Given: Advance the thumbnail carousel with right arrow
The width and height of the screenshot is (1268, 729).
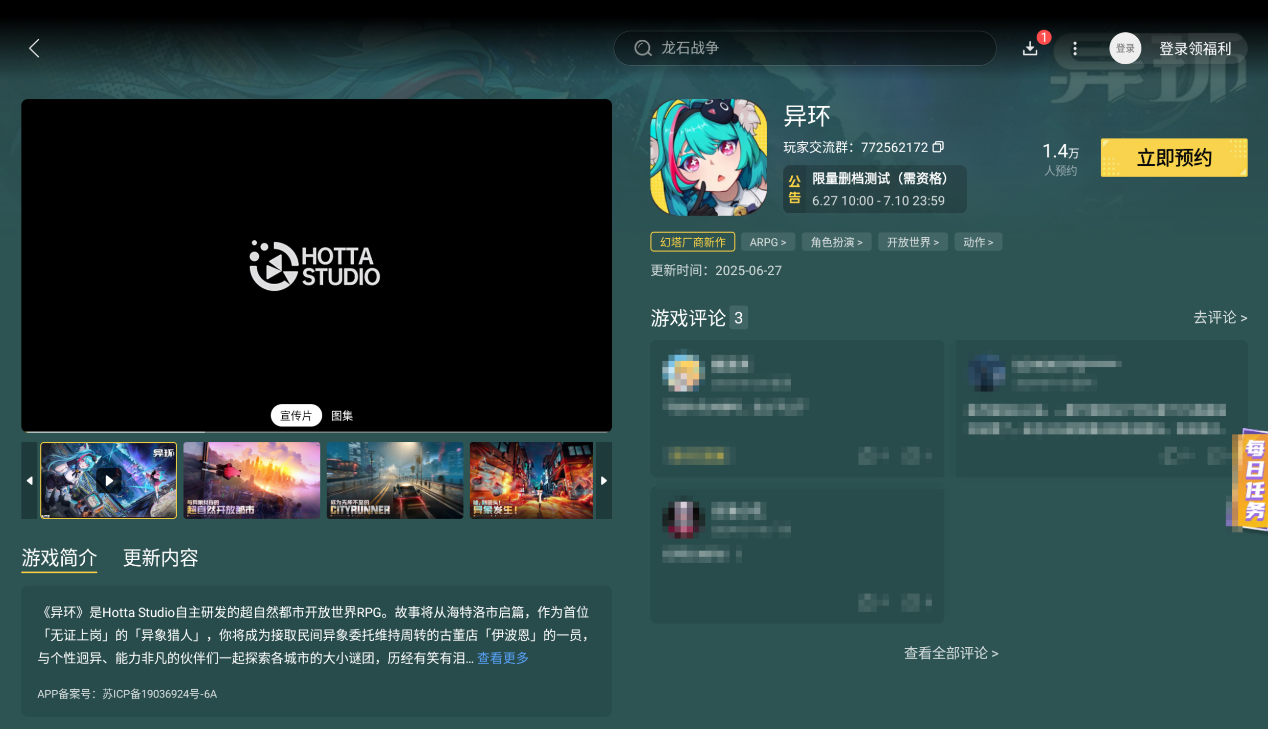Looking at the screenshot, I should 604,480.
